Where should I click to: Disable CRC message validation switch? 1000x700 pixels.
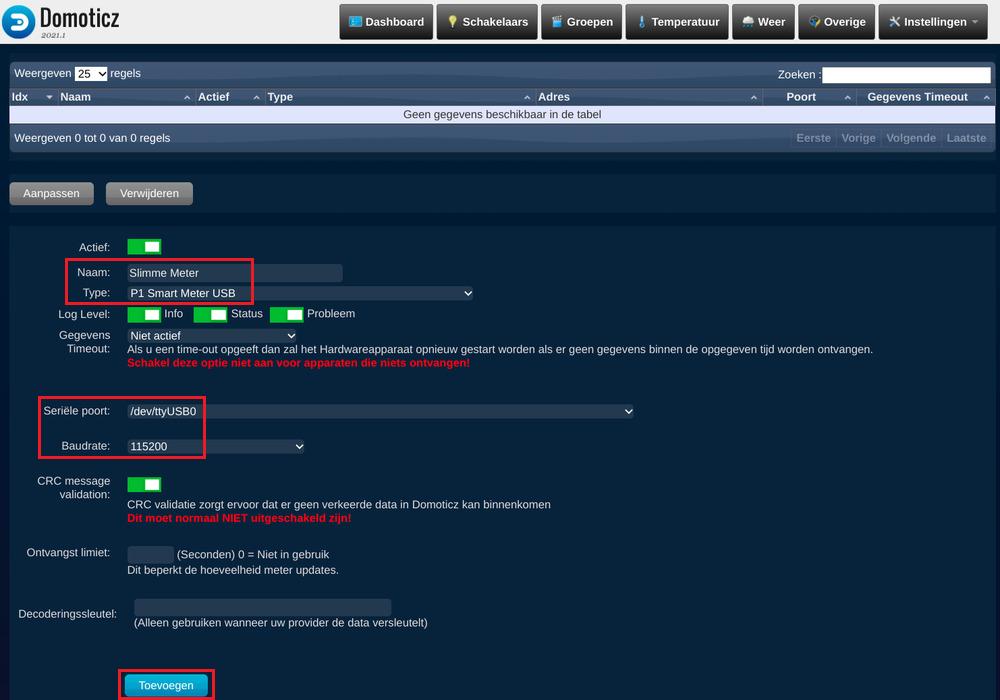point(144,485)
